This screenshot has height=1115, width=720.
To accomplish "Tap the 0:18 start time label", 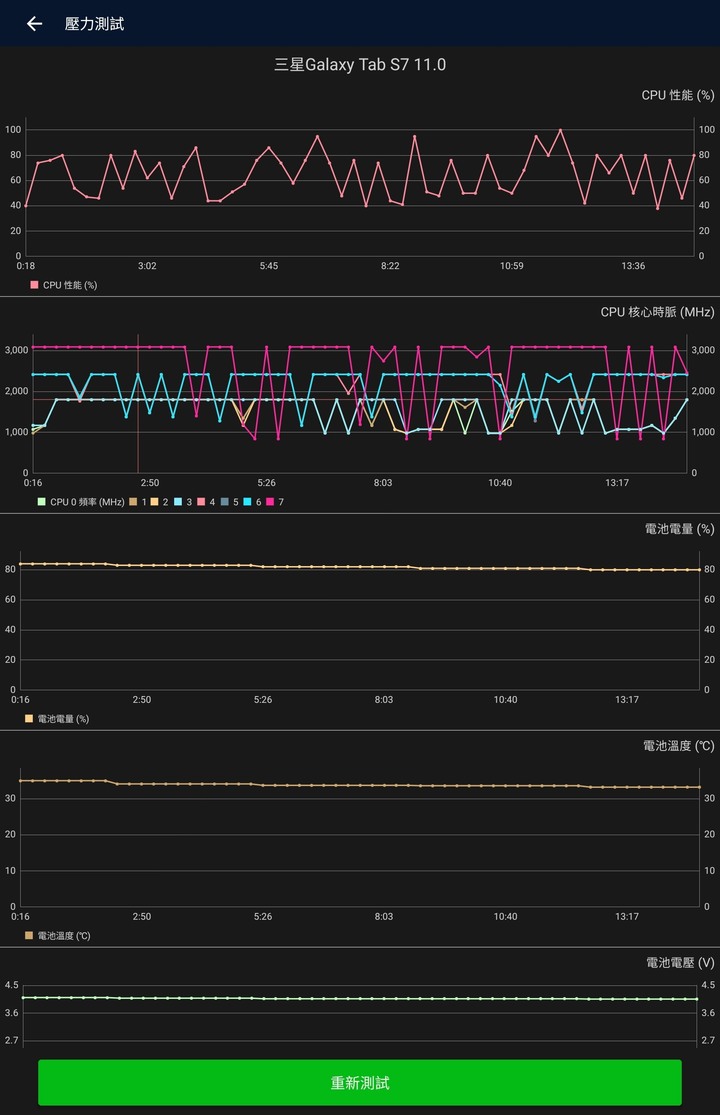I will (26, 266).
